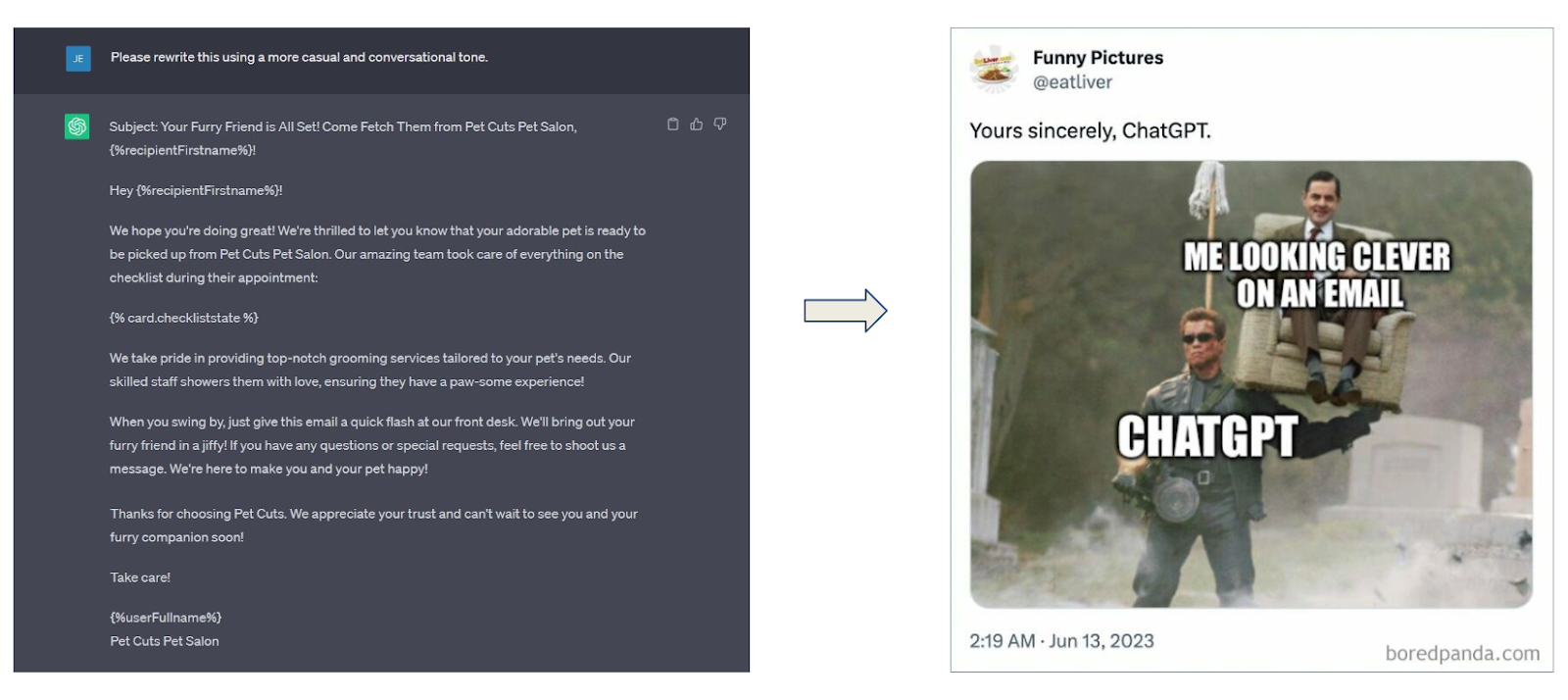Click the boredpanda.com watermark
The width and height of the screenshot is (1568, 700).
(1461, 653)
